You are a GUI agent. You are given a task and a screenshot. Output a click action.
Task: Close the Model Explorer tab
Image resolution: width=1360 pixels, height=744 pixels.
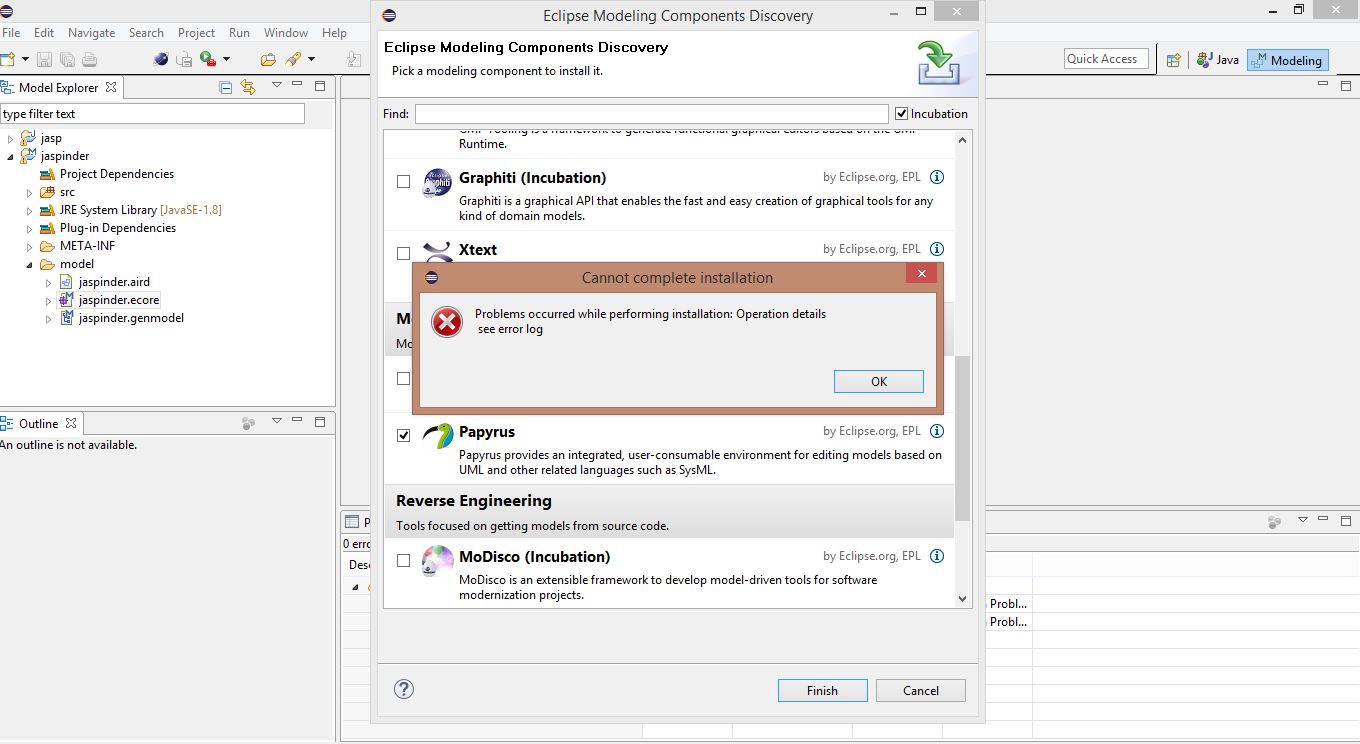[x=111, y=87]
